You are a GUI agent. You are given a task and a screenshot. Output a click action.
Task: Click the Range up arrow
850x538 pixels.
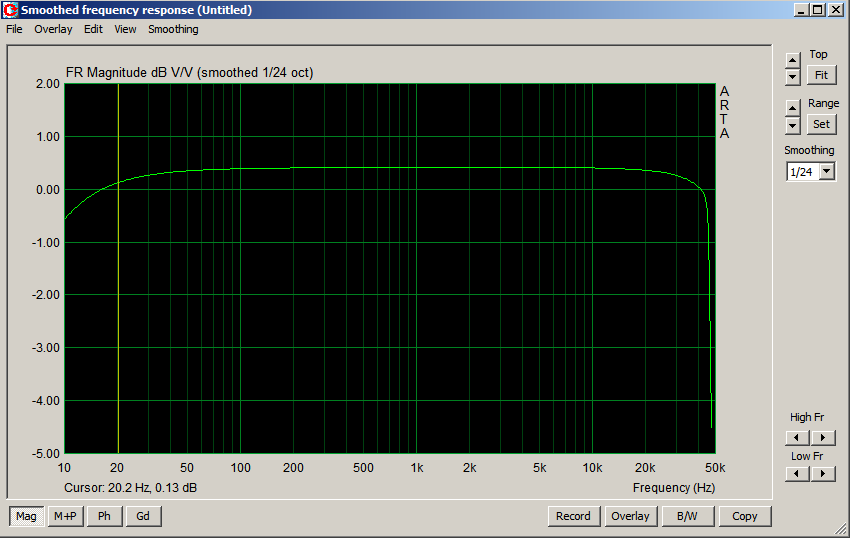(793, 108)
